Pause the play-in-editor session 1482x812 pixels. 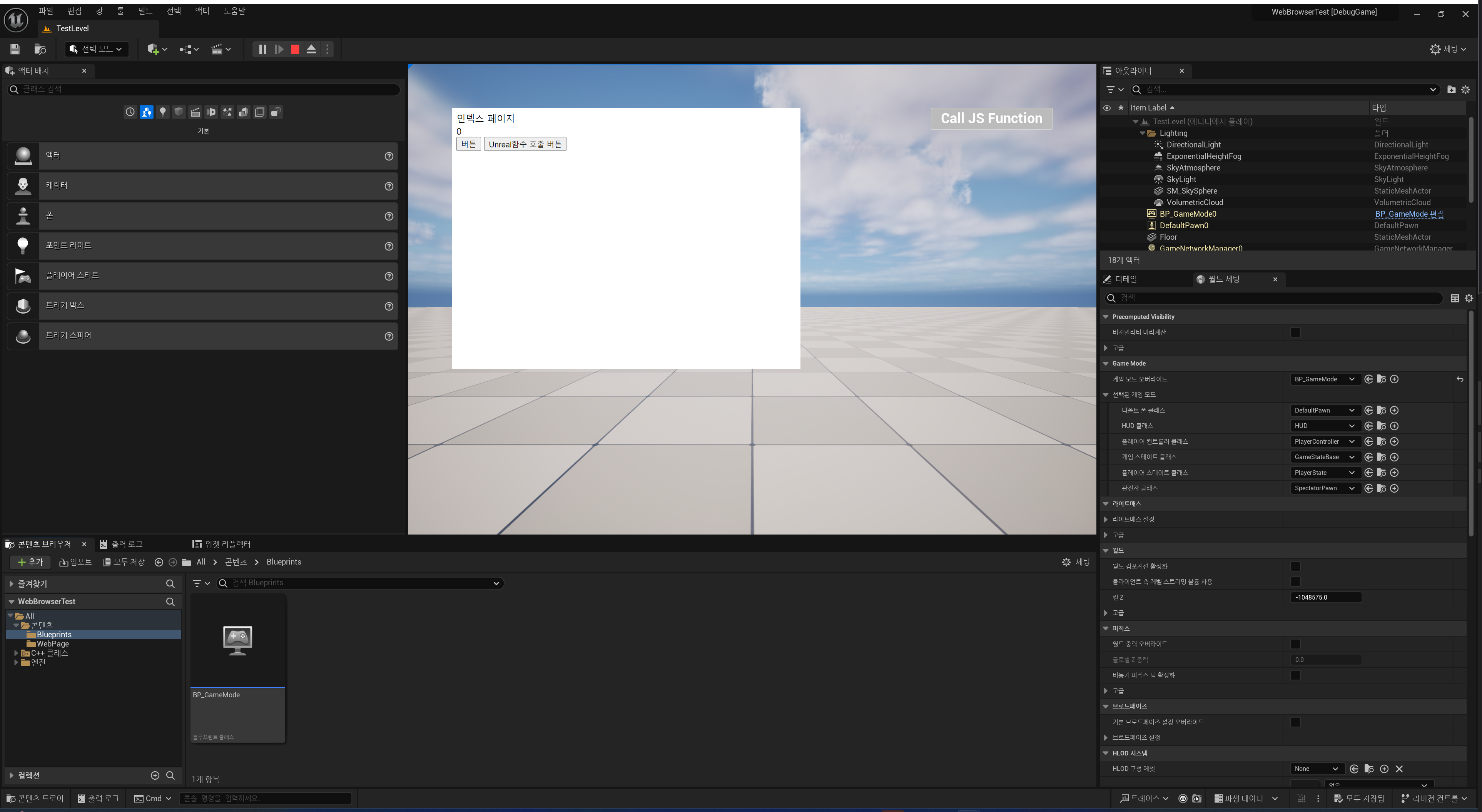pos(262,50)
